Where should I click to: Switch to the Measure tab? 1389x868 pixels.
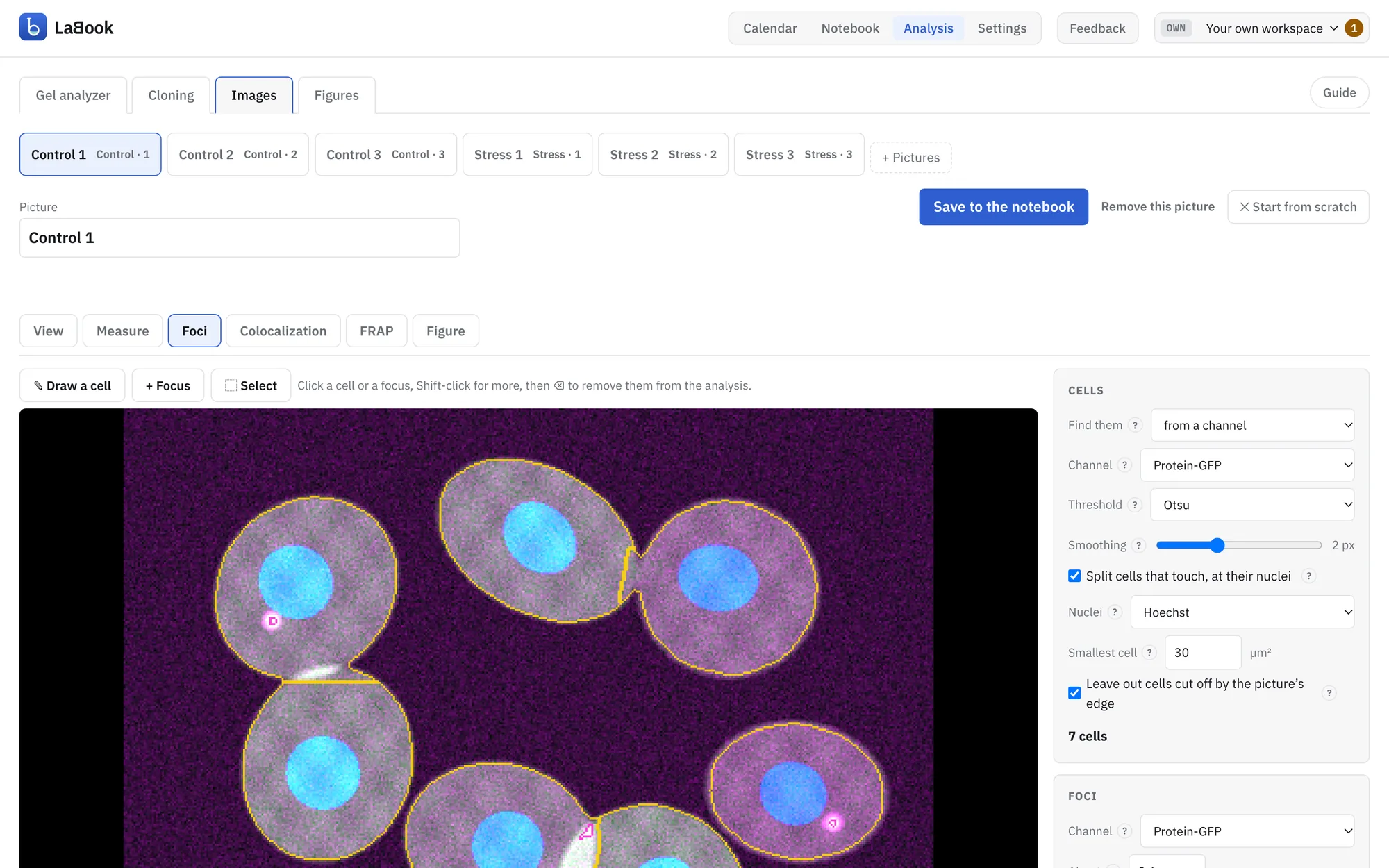pos(122,331)
